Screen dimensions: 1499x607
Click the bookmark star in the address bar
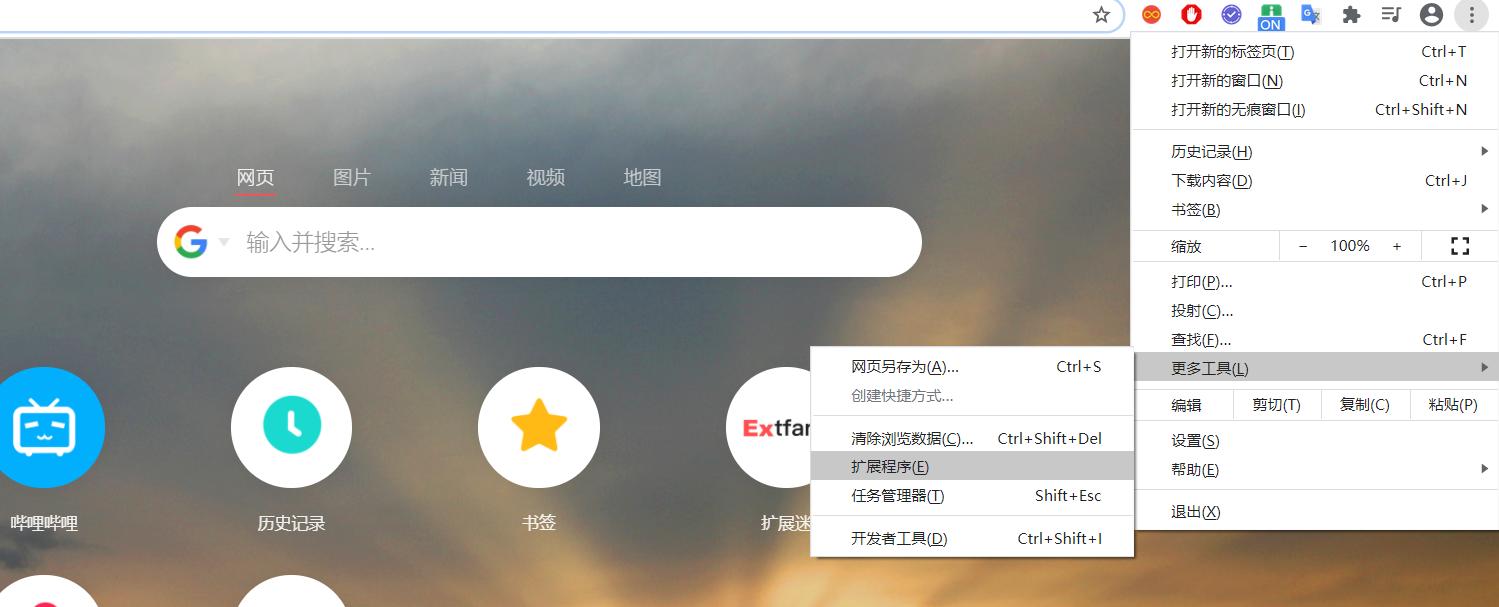tap(1101, 15)
